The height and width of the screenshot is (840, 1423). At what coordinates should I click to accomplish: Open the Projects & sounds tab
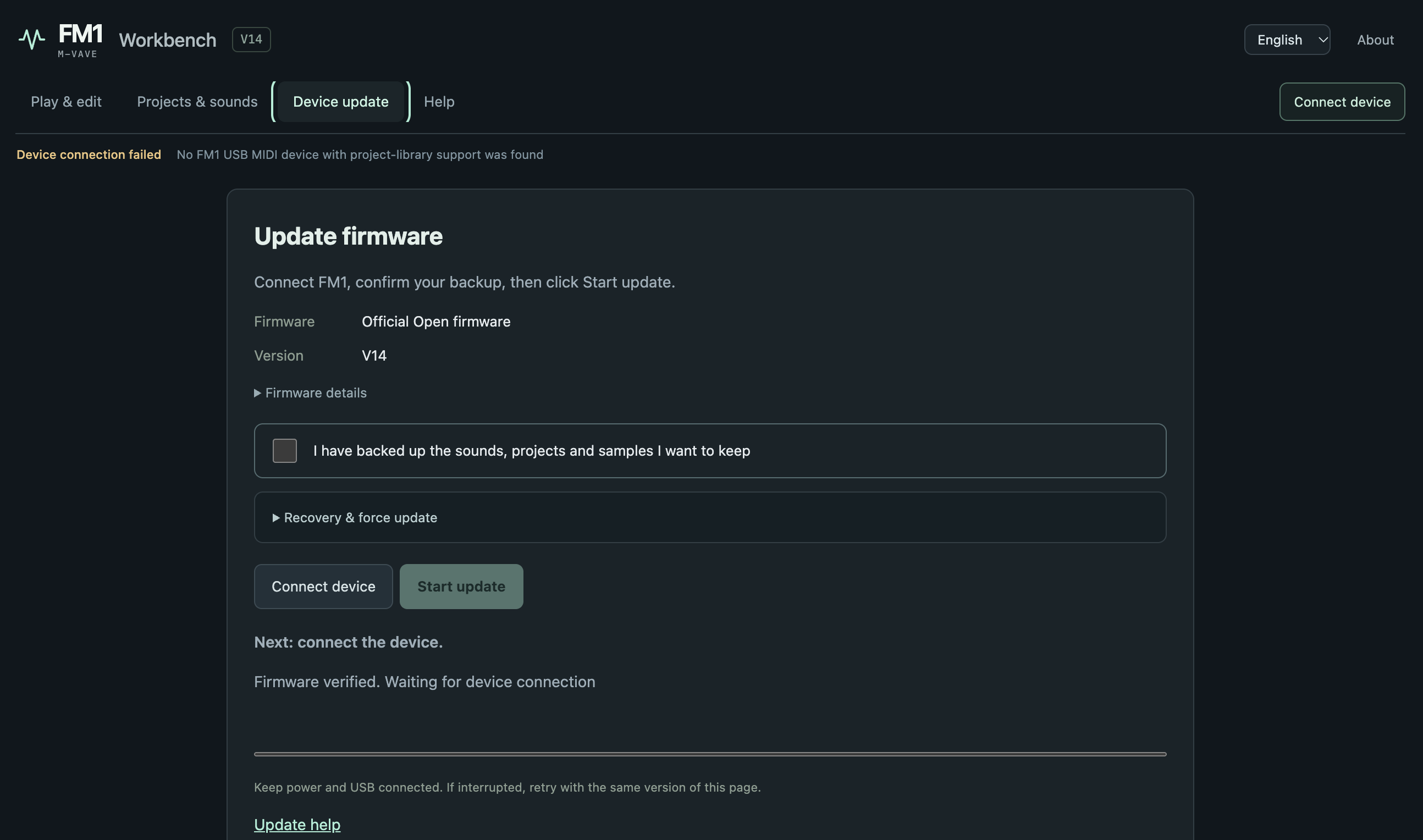[197, 102]
